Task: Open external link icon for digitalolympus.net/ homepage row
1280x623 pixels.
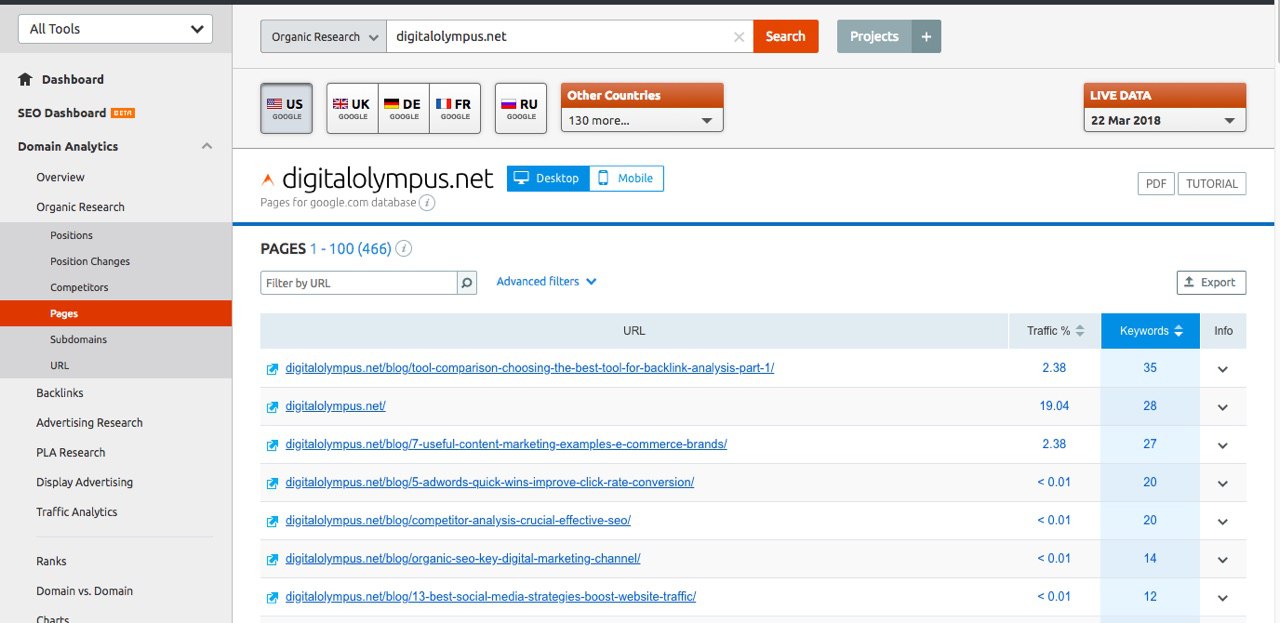Action: click(x=272, y=406)
